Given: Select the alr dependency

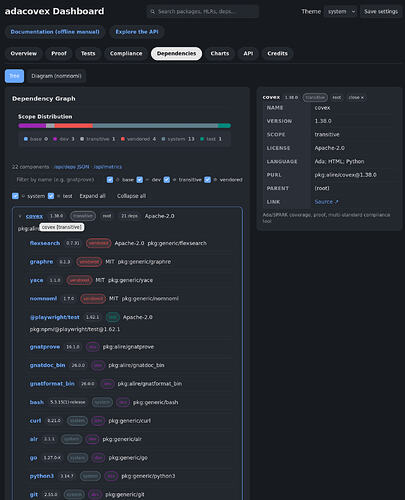Looking at the screenshot, I should (x=34, y=439).
